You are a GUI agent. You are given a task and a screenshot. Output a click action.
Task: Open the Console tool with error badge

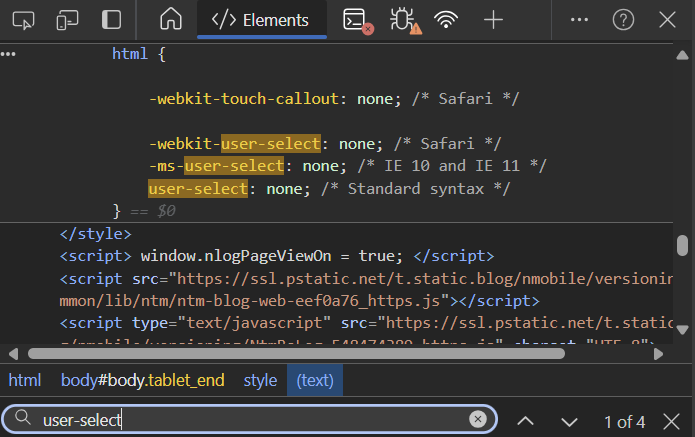[x=357, y=20]
